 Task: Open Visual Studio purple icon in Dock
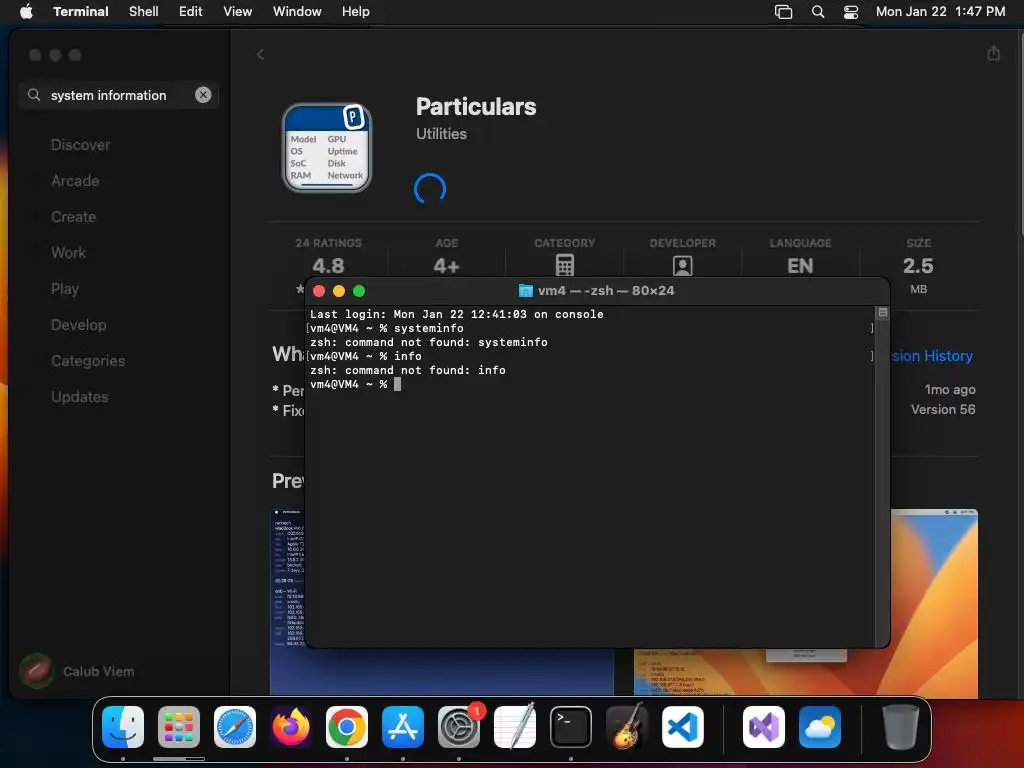763,726
